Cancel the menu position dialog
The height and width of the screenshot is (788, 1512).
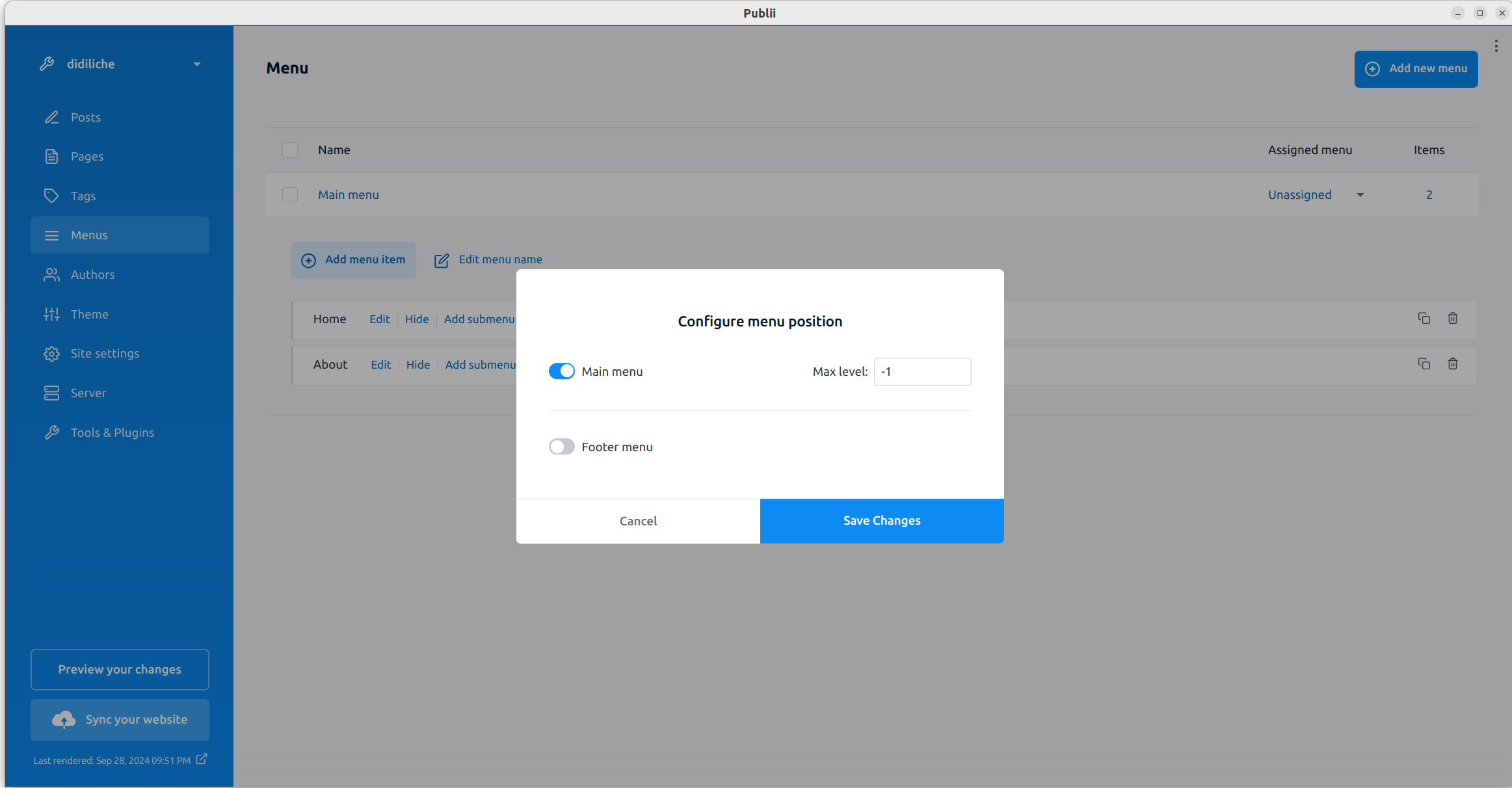point(638,521)
